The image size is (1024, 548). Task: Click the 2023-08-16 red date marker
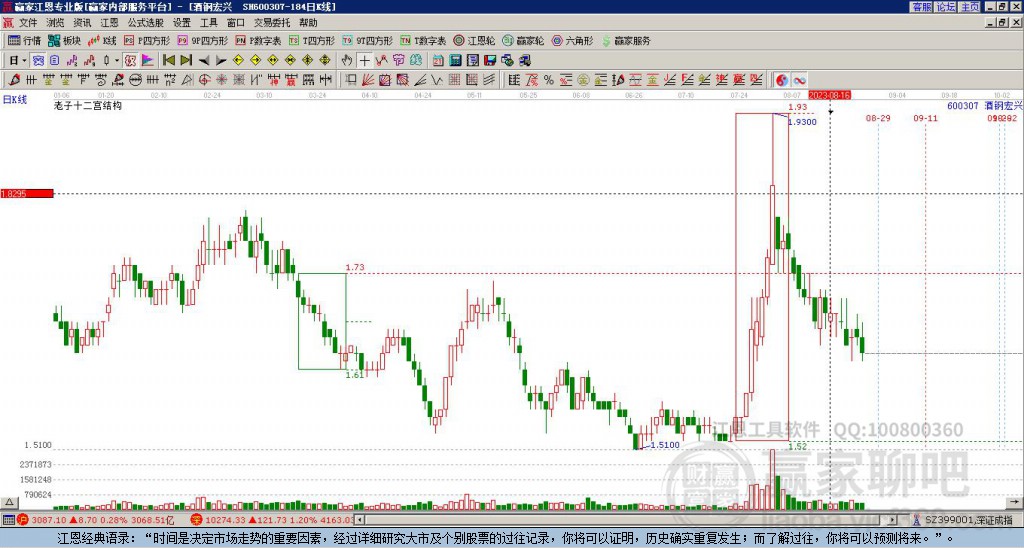[829, 95]
